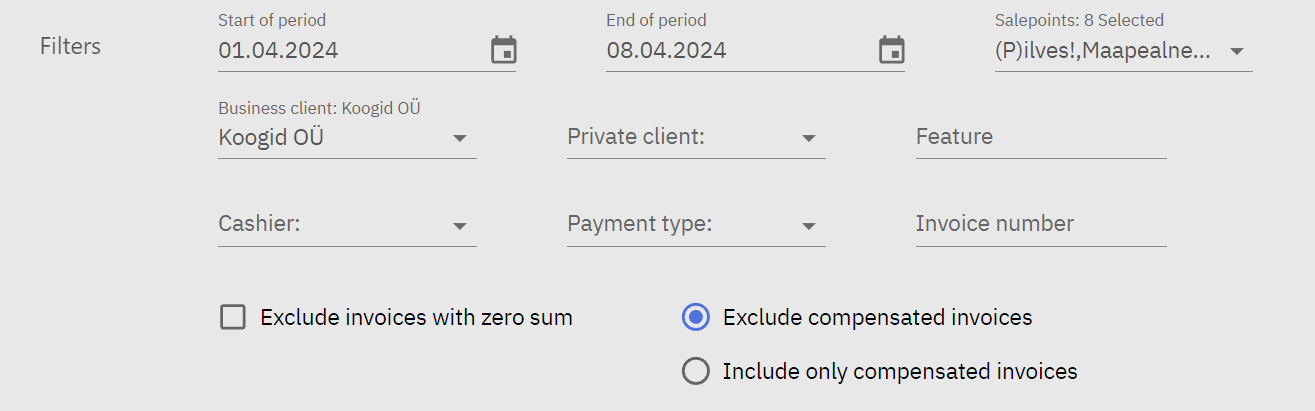Click the Cashier field label
The height and width of the screenshot is (411, 1315).
tap(259, 224)
